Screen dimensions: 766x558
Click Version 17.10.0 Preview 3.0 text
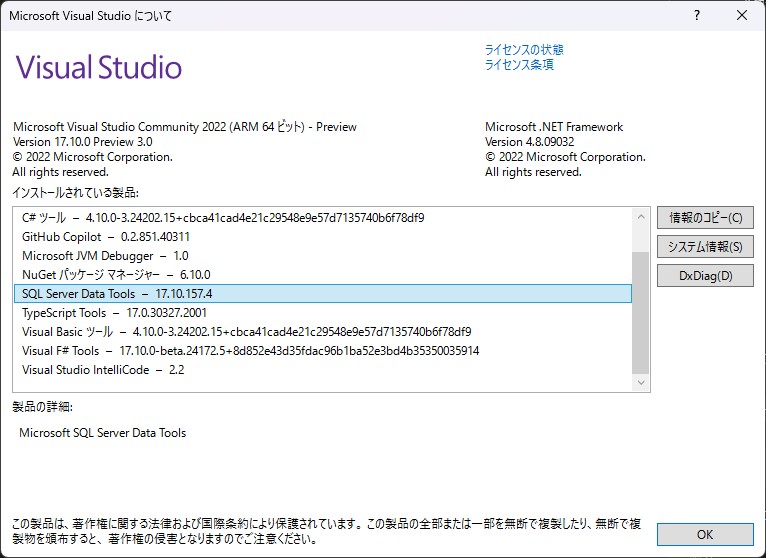click(83, 142)
